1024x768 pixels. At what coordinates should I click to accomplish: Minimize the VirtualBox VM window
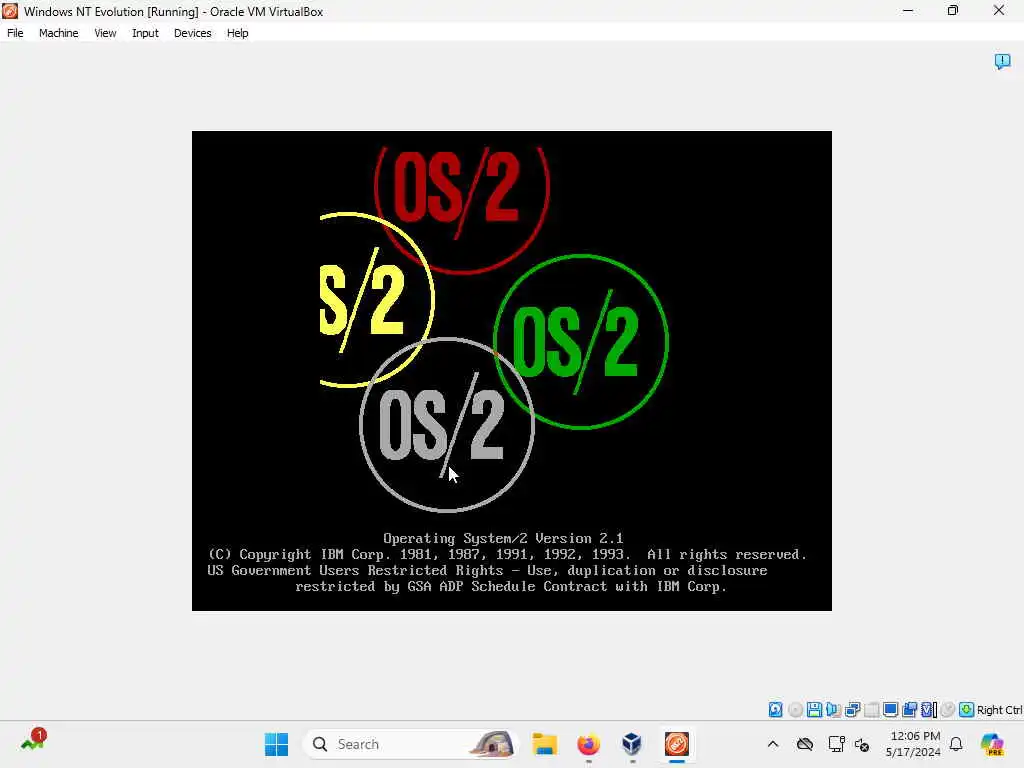pos(908,10)
